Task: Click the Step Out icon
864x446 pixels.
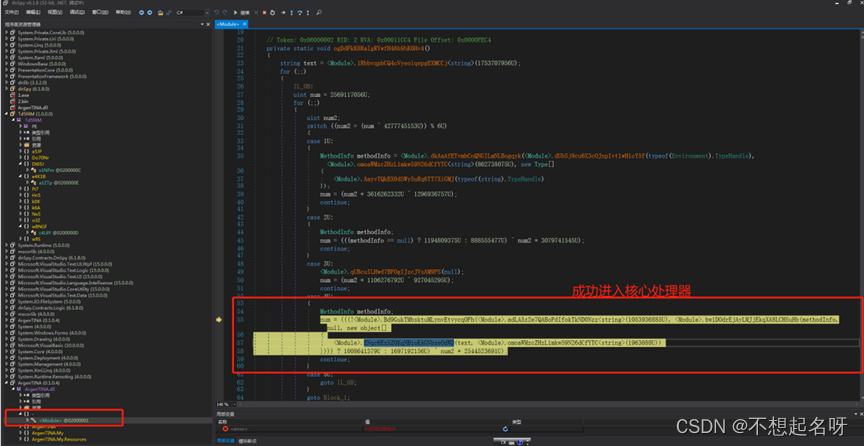Action: 307,12
